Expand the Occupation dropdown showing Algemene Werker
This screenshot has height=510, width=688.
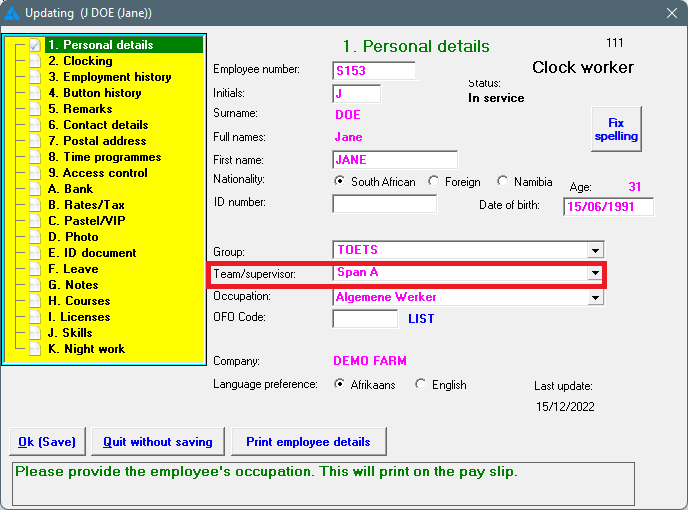595,298
